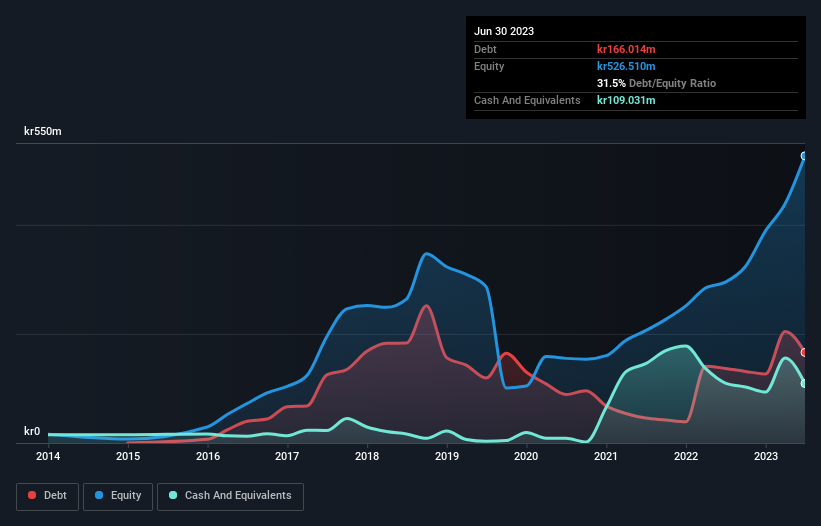This screenshot has width=821, height=526.
Task: Click the red Debt legend dot
Action: point(32,495)
